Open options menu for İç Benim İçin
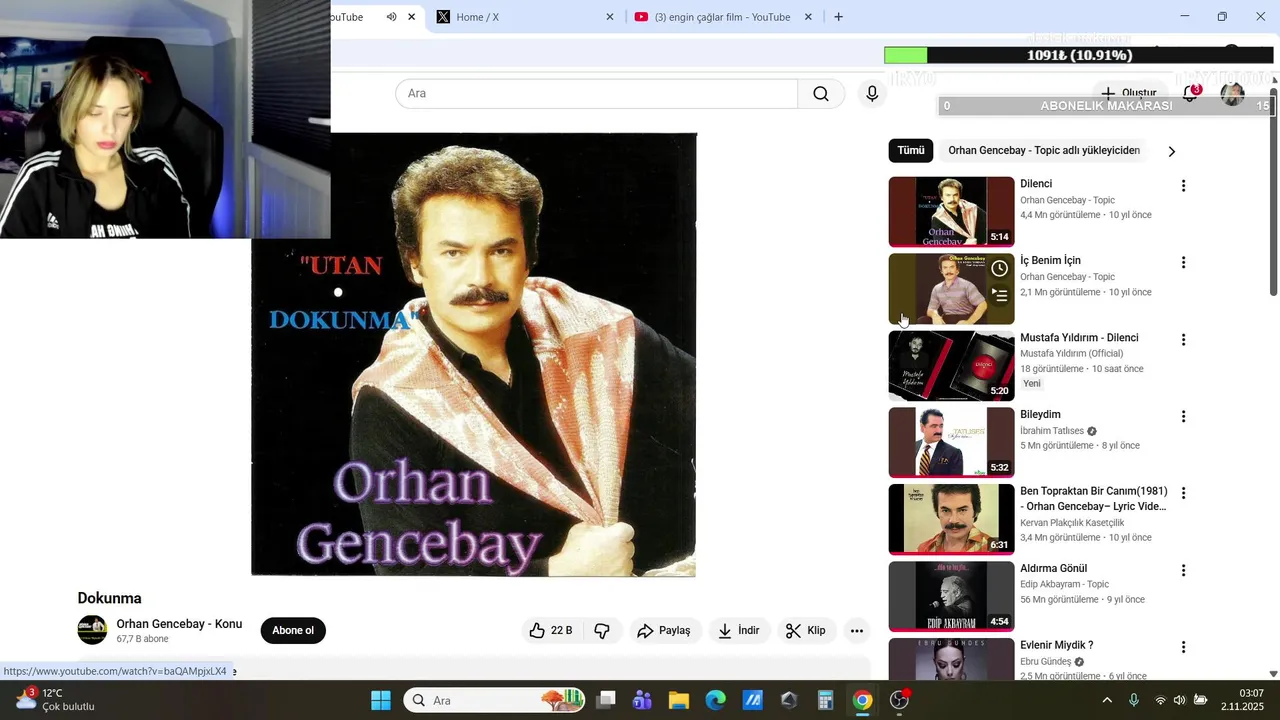This screenshot has height=720, width=1280. pyautogui.click(x=1183, y=263)
